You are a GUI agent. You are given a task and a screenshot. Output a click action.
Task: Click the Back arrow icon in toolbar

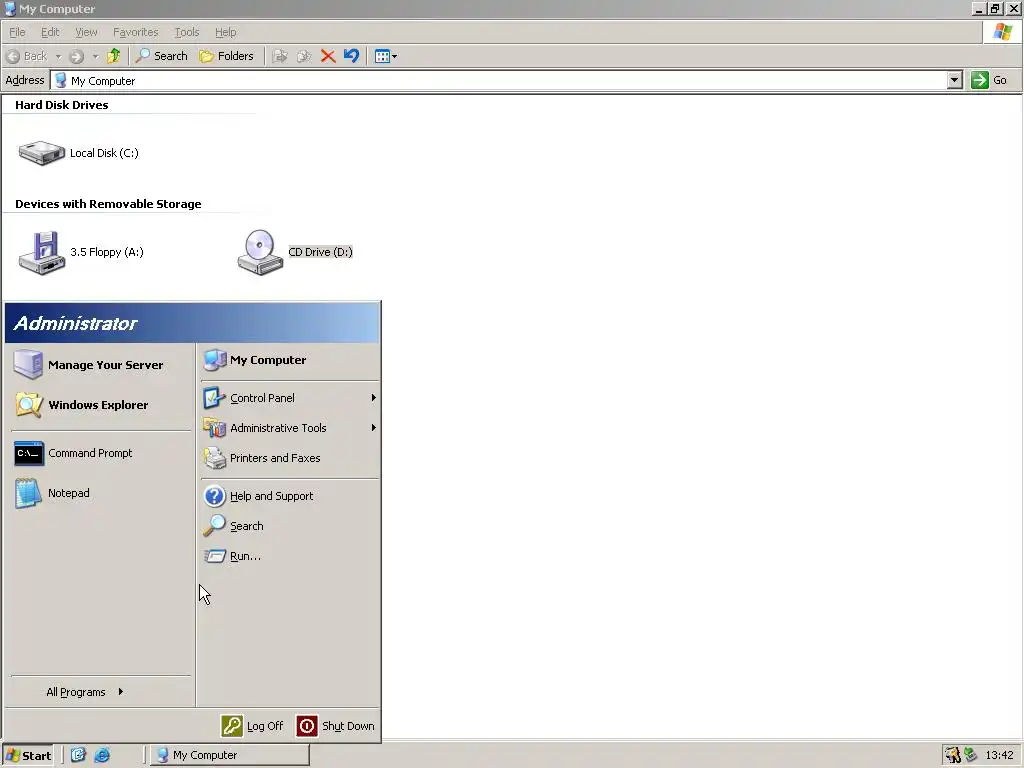(x=13, y=56)
